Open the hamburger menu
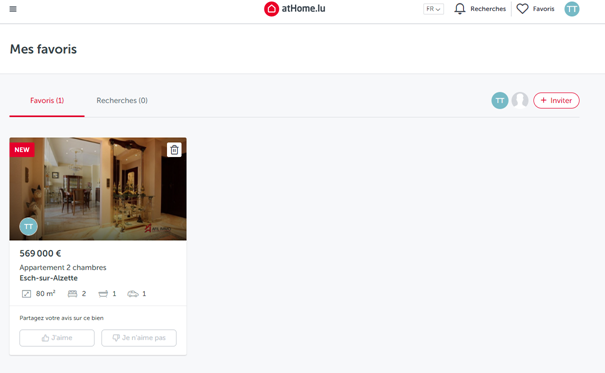Image resolution: width=605 pixels, height=373 pixels. coord(13,9)
